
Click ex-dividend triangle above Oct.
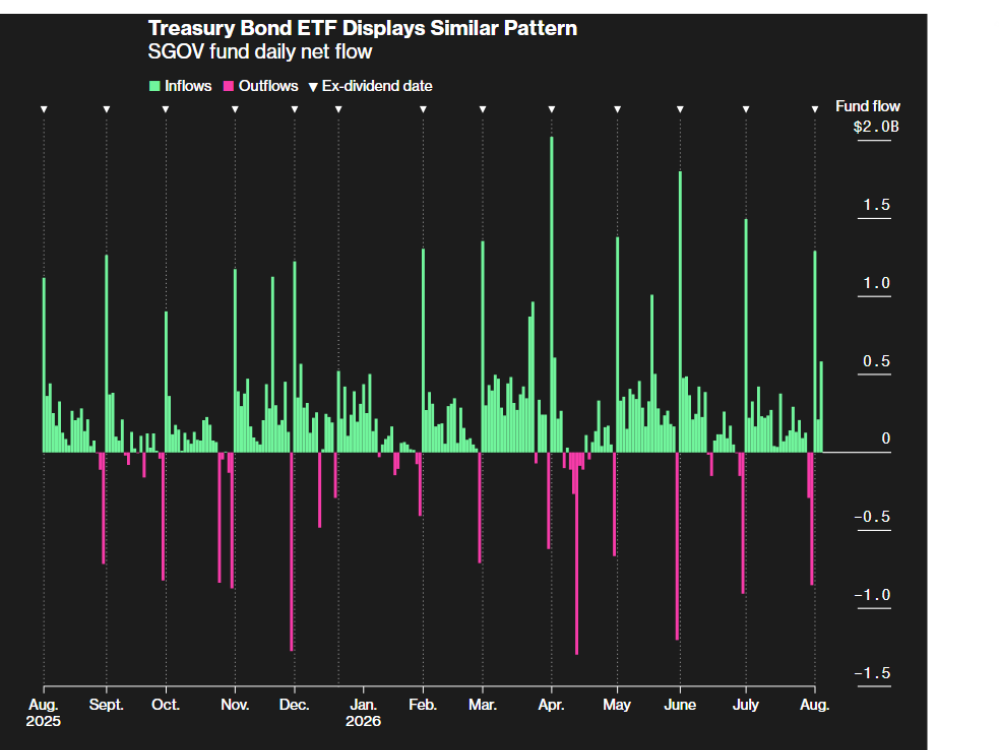[x=166, y=110]
